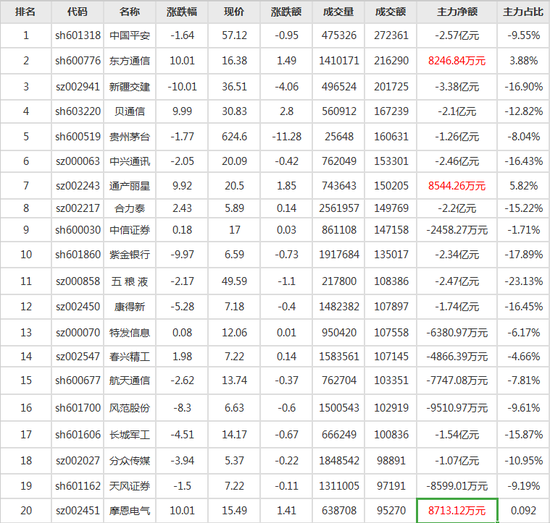
Task: Select stock name 中兴通讯
Action: click(x=129, y=161)
